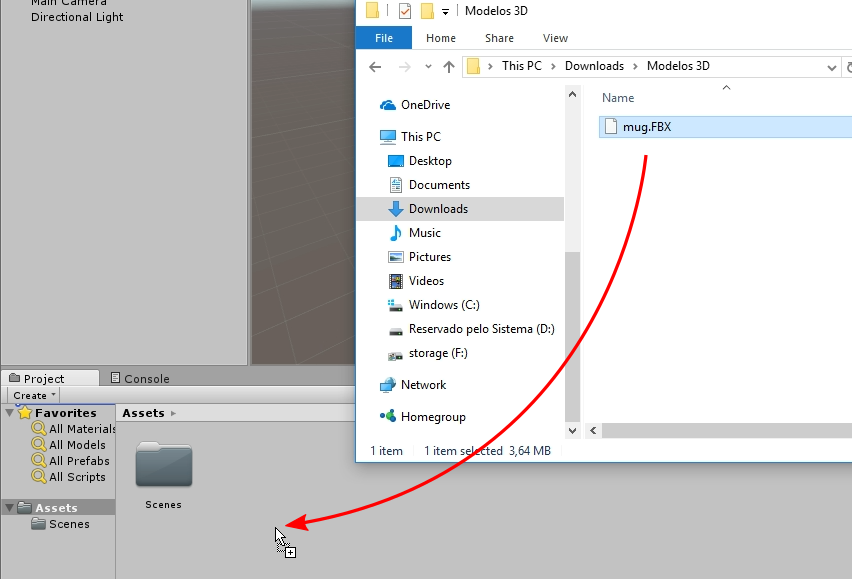Switch to the Project tab in Unity
852x579 pixels.
(51, 379)
